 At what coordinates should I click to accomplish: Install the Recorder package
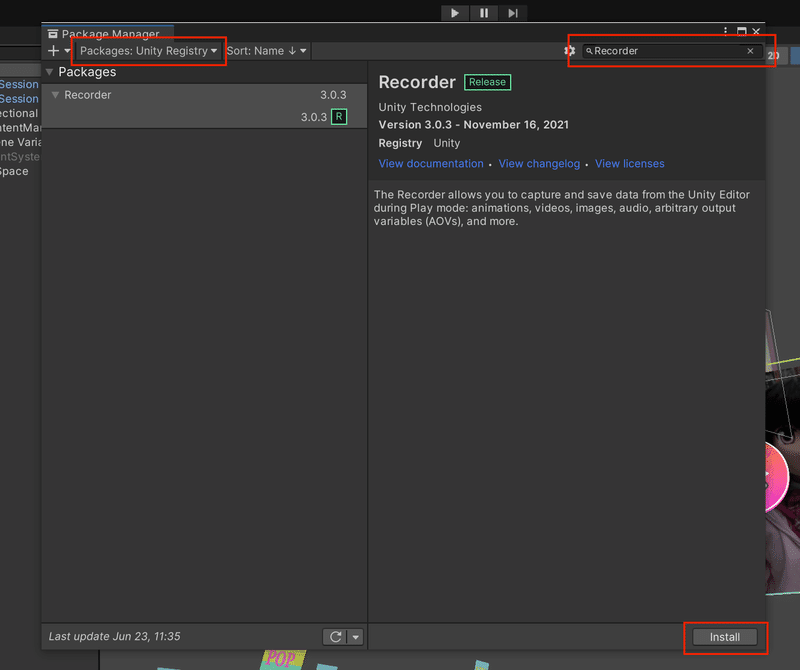point(724,637)
